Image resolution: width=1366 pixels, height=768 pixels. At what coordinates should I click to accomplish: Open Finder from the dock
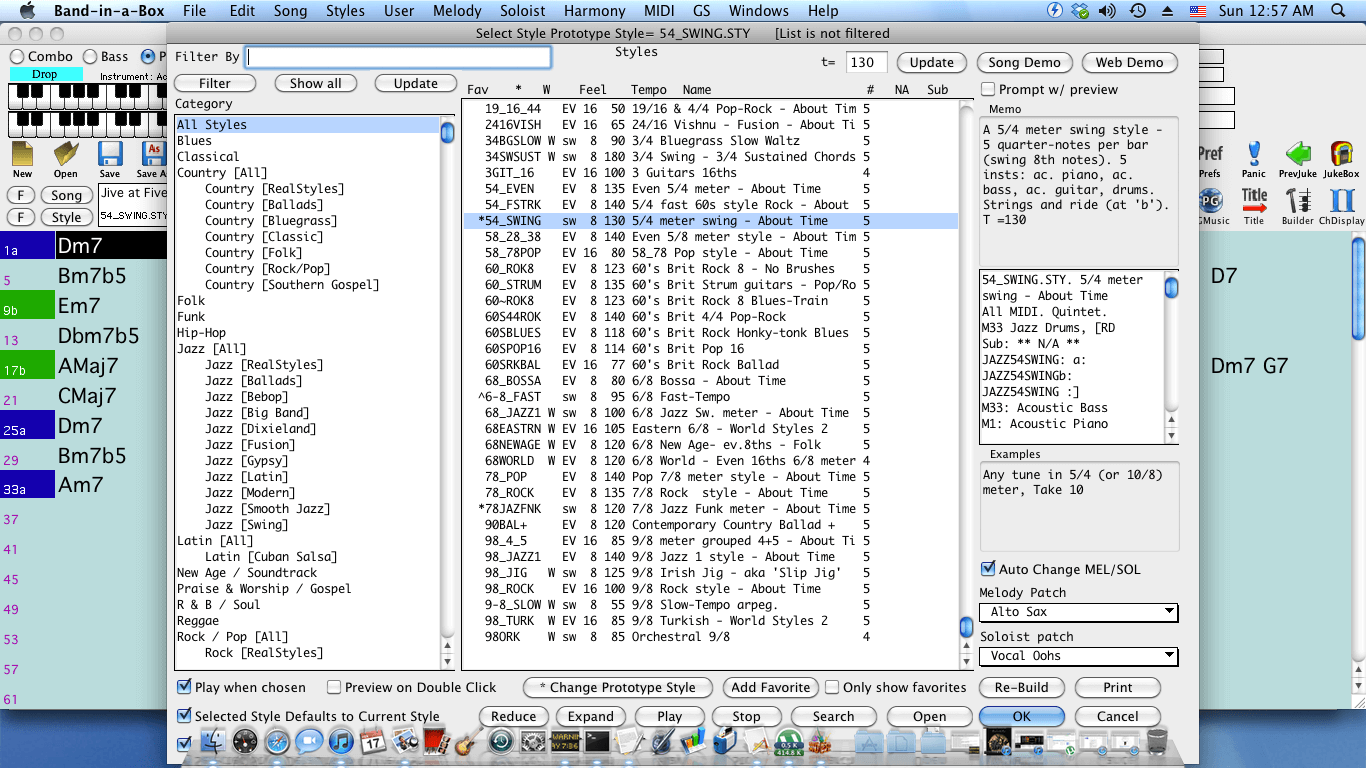[x=213, y=741]
